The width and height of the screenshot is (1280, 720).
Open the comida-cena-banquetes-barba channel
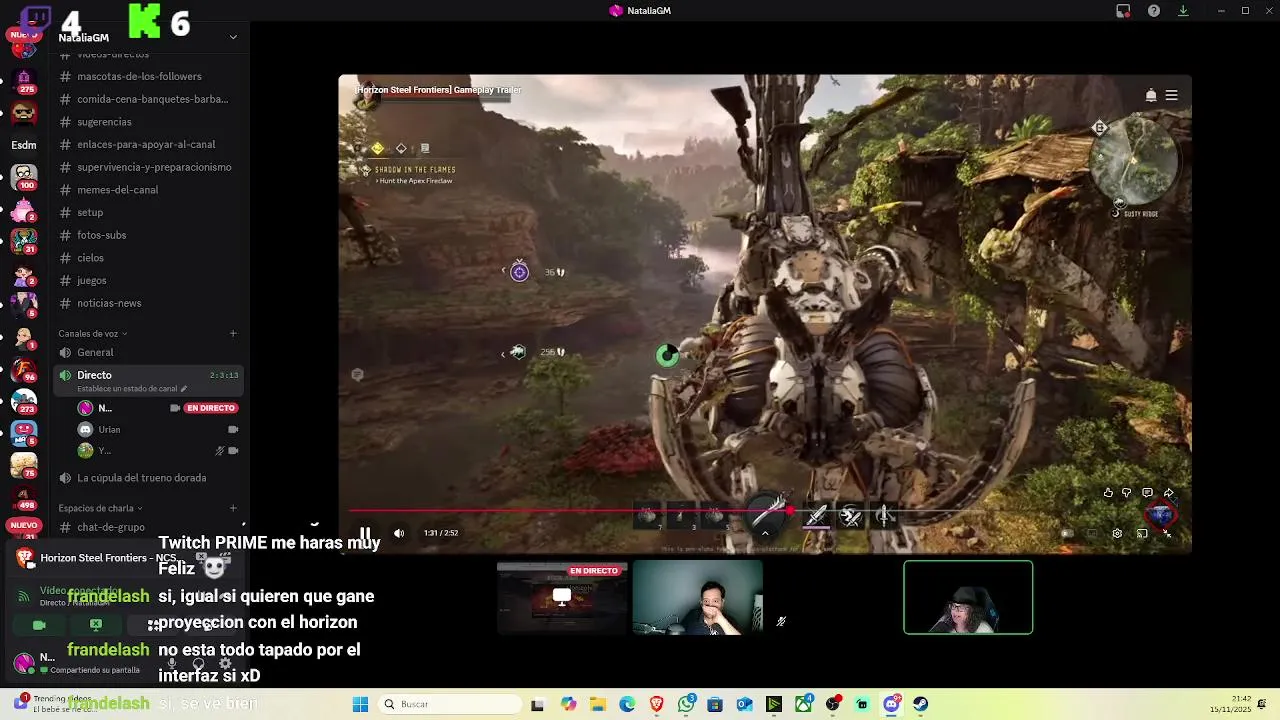pos(150,99)
